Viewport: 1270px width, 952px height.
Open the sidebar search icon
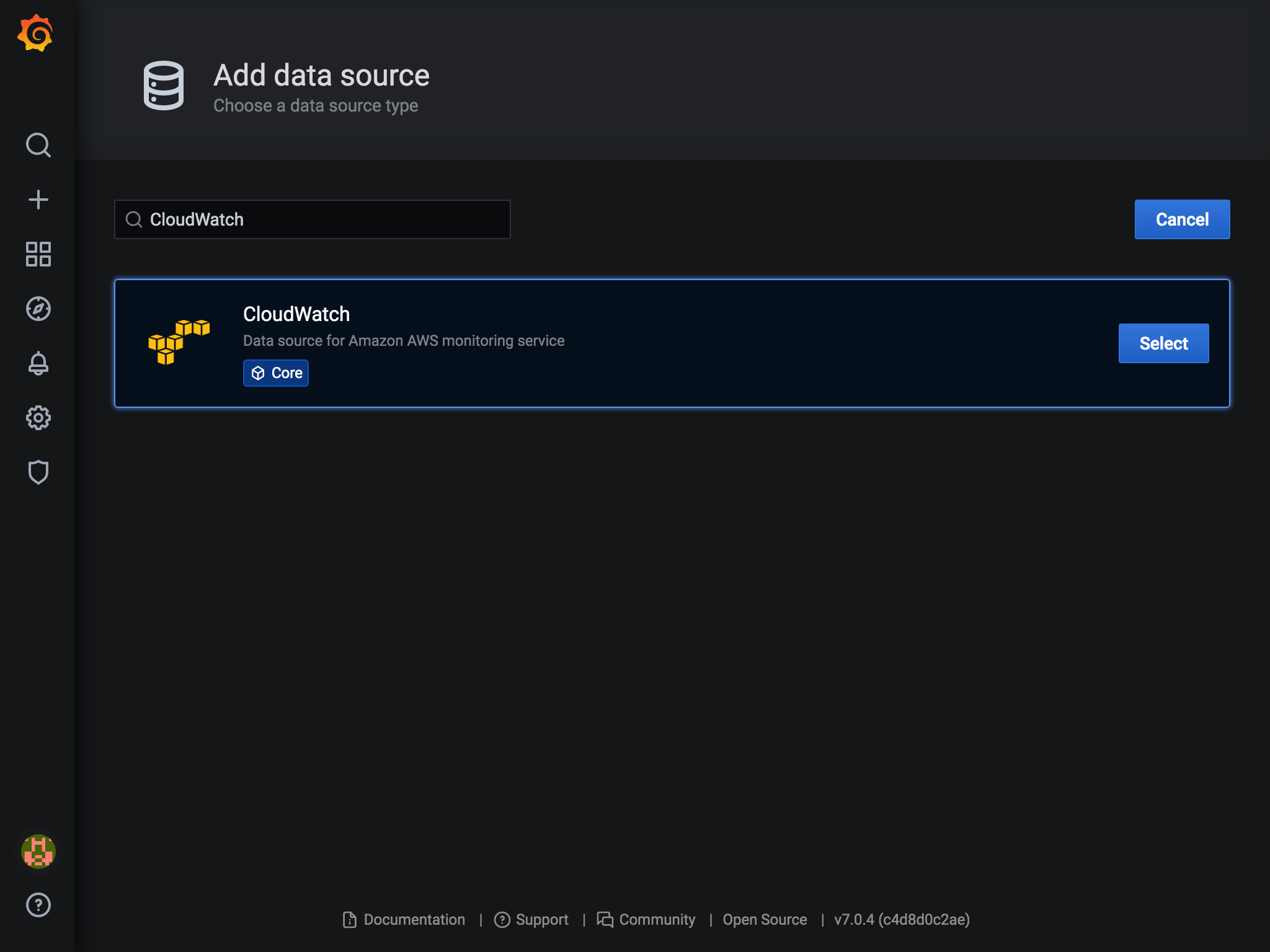click(x=38, y=145)
